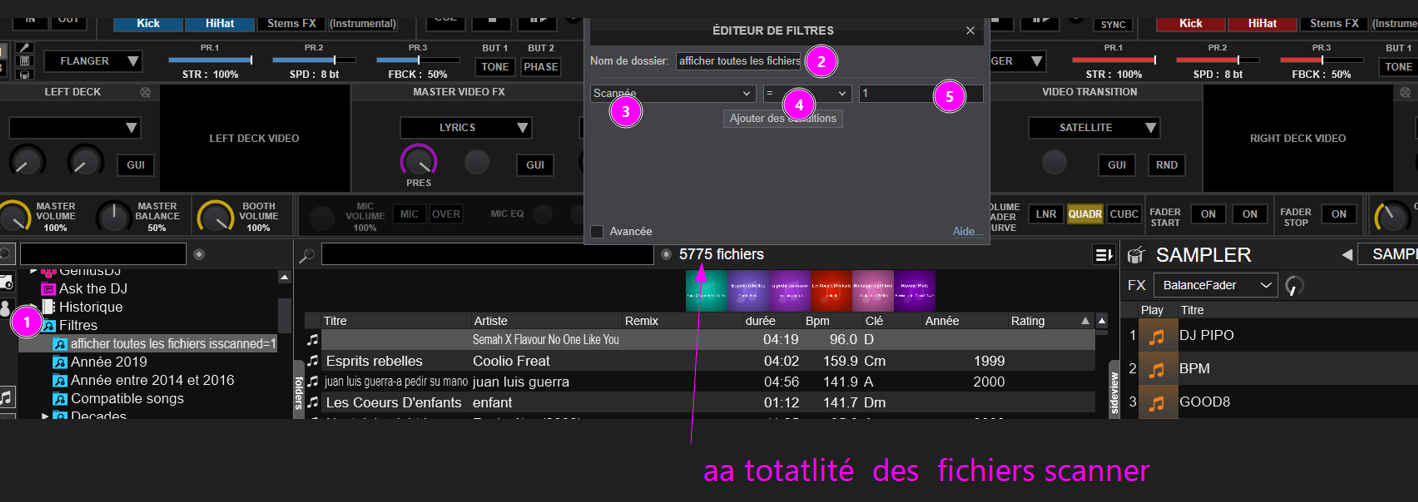The image size is (1418, 502).
Task: Open the browser options list icon
Action: click(1104, 255)
